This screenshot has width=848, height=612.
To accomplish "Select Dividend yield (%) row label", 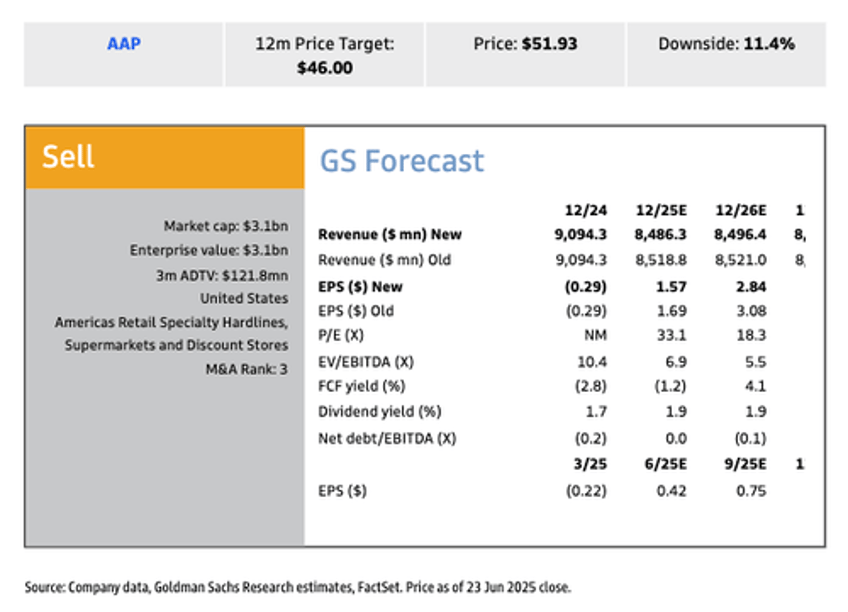I will [x=379, y=411].
